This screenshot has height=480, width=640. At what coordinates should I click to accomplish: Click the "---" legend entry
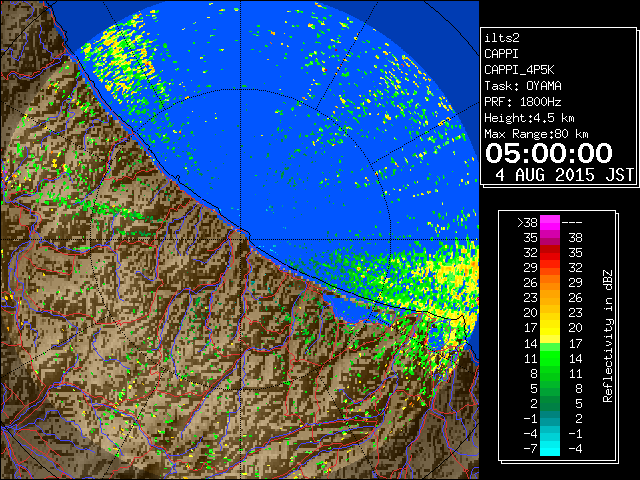[572, 223]
